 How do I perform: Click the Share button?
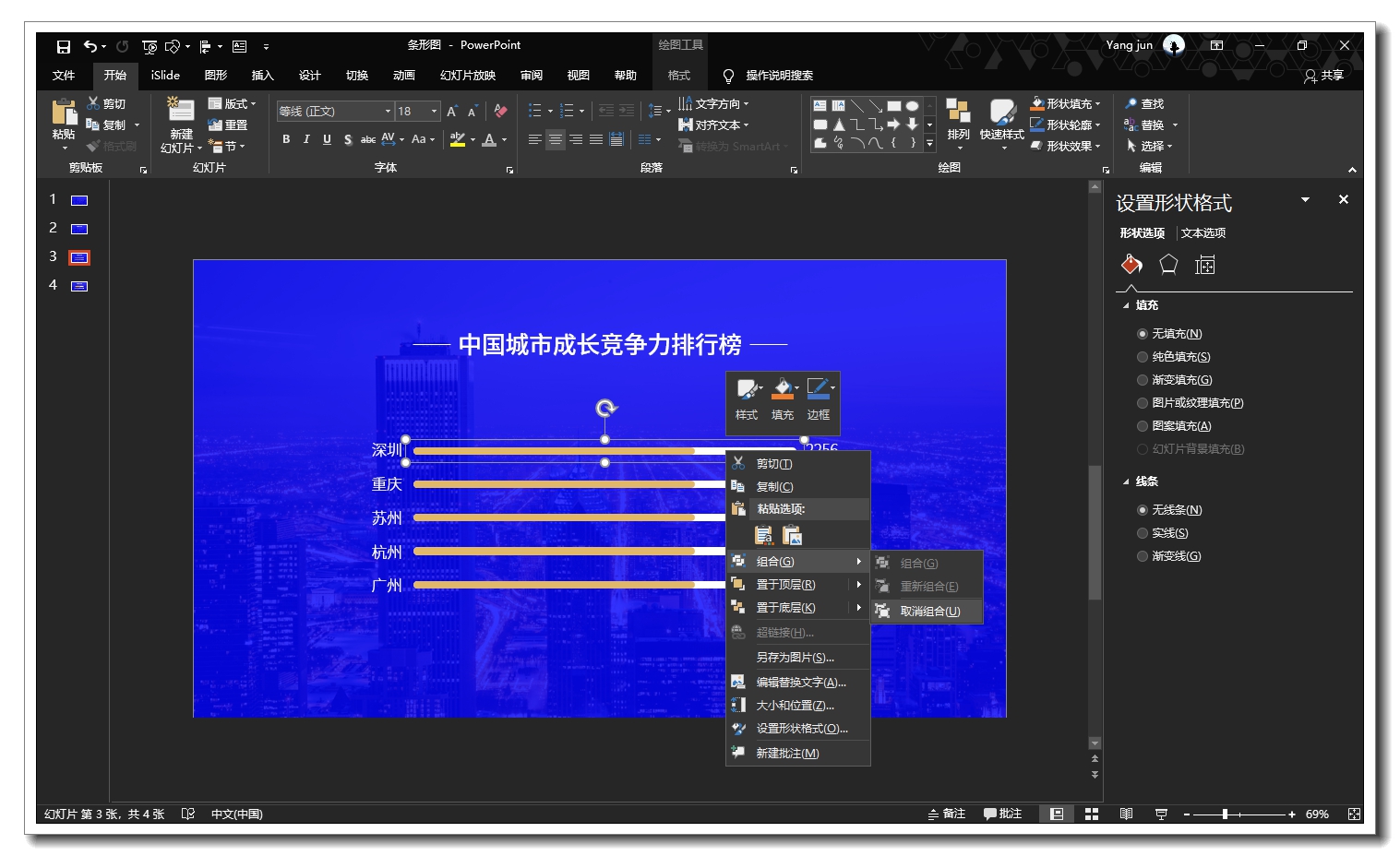1324,76
